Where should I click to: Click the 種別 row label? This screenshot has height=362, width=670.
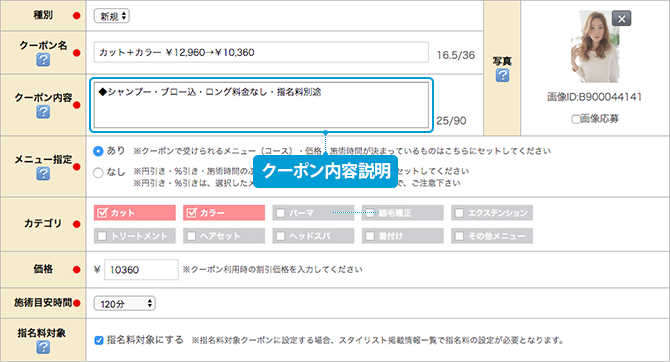[x=43, y=15]
